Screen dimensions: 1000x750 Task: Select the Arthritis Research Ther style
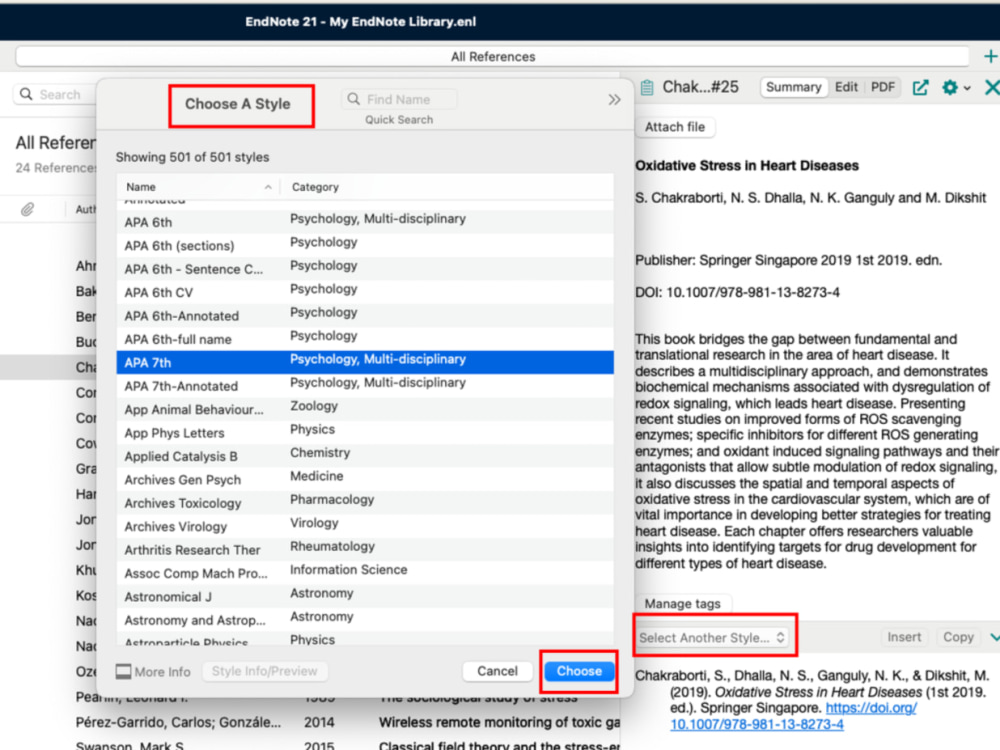365,549
